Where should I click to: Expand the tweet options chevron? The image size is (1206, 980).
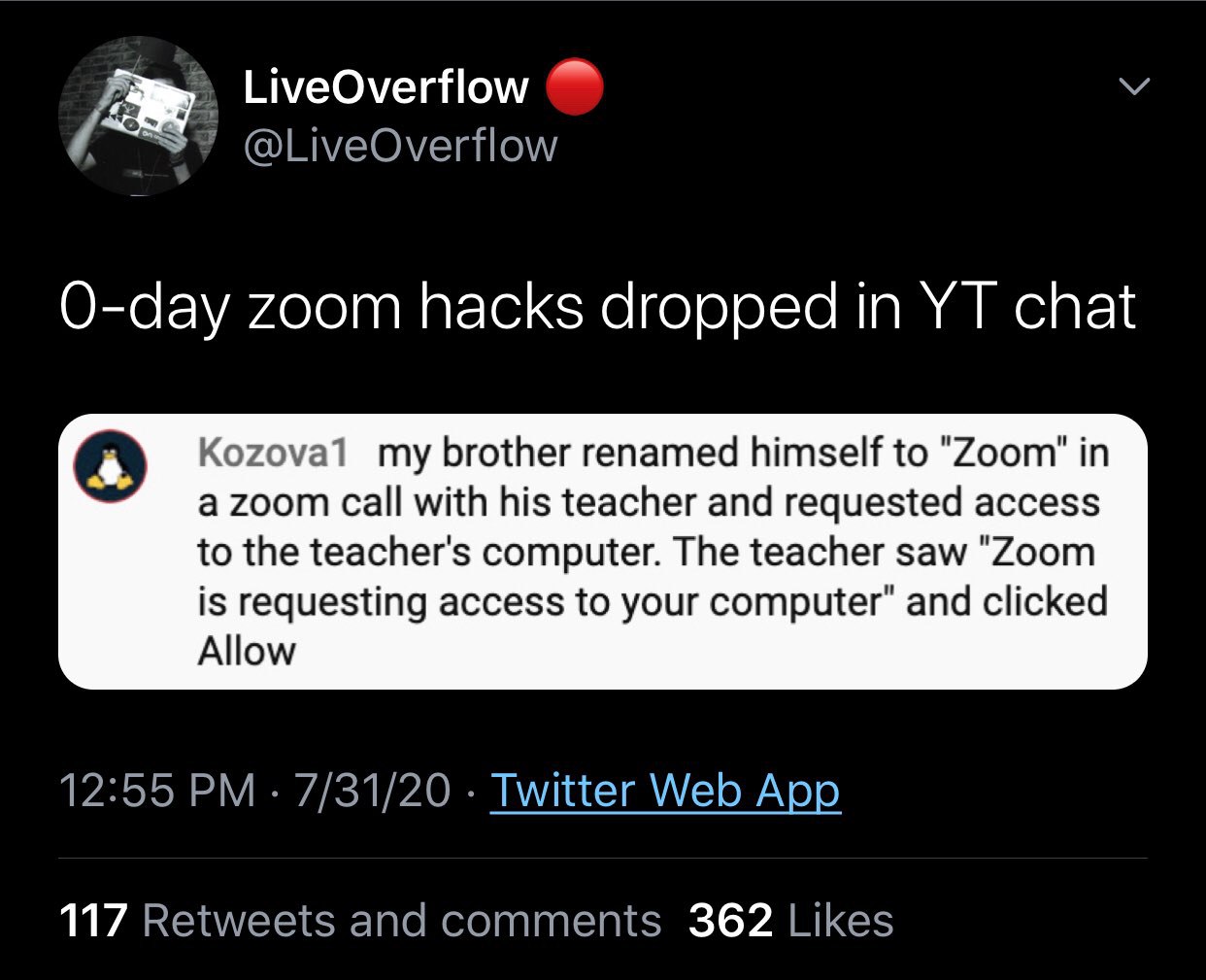(x=1133, y=87)
